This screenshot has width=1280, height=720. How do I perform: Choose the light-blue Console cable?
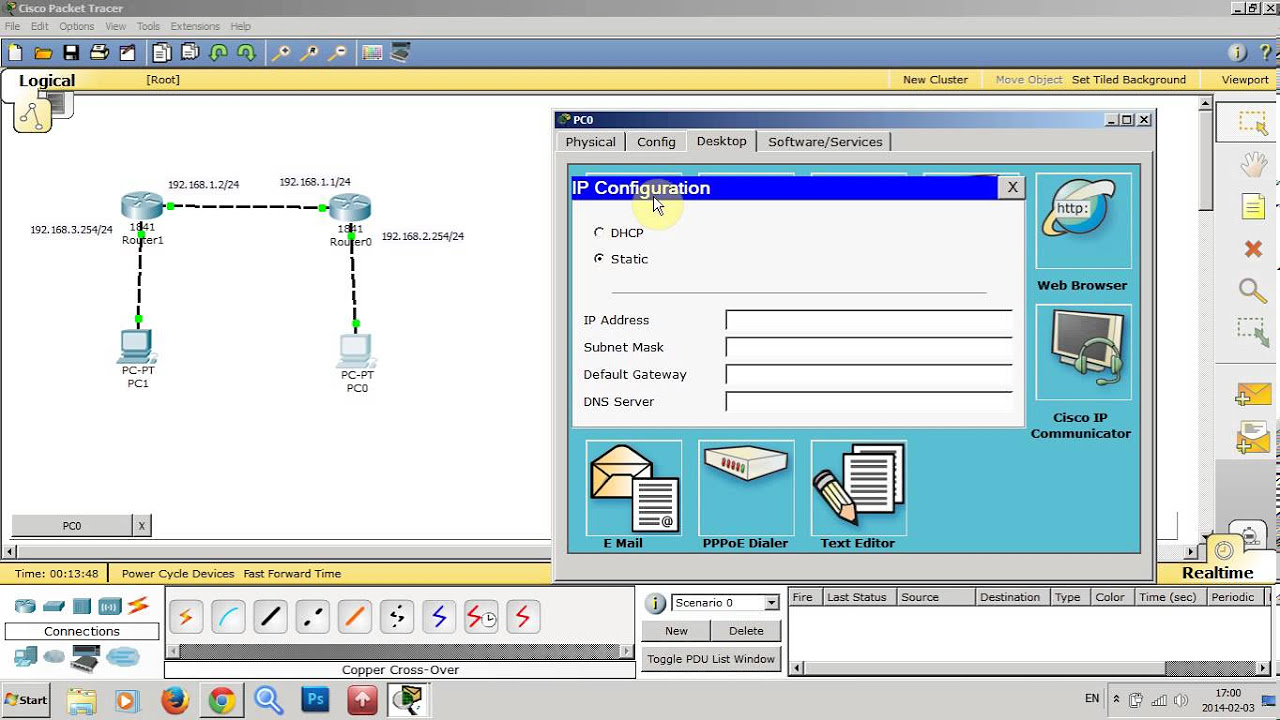(x=228, y=618)
